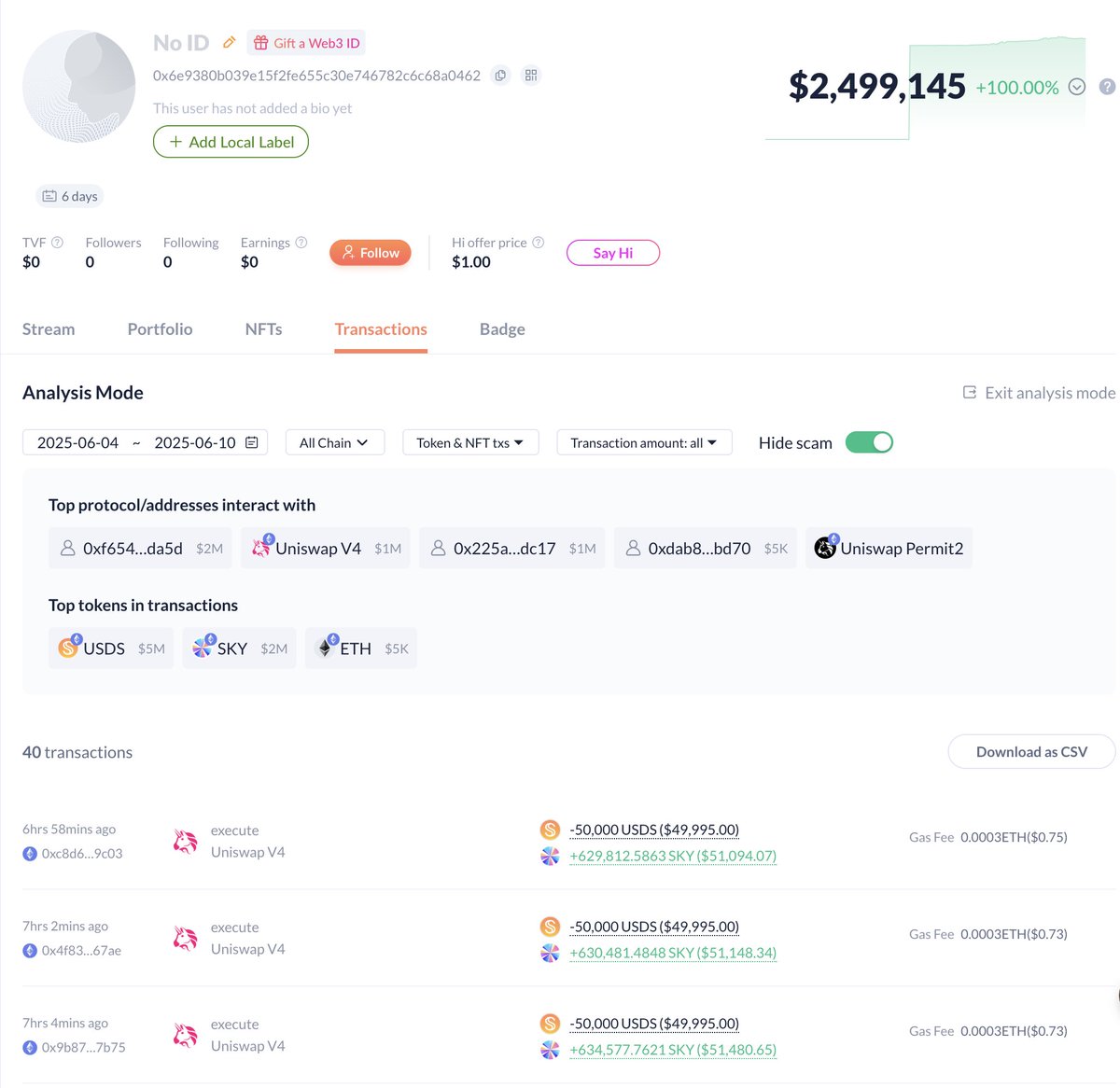Click the 6 days age badge
This screenshot has height=1088, width=1120.
(x=70, y=196)
